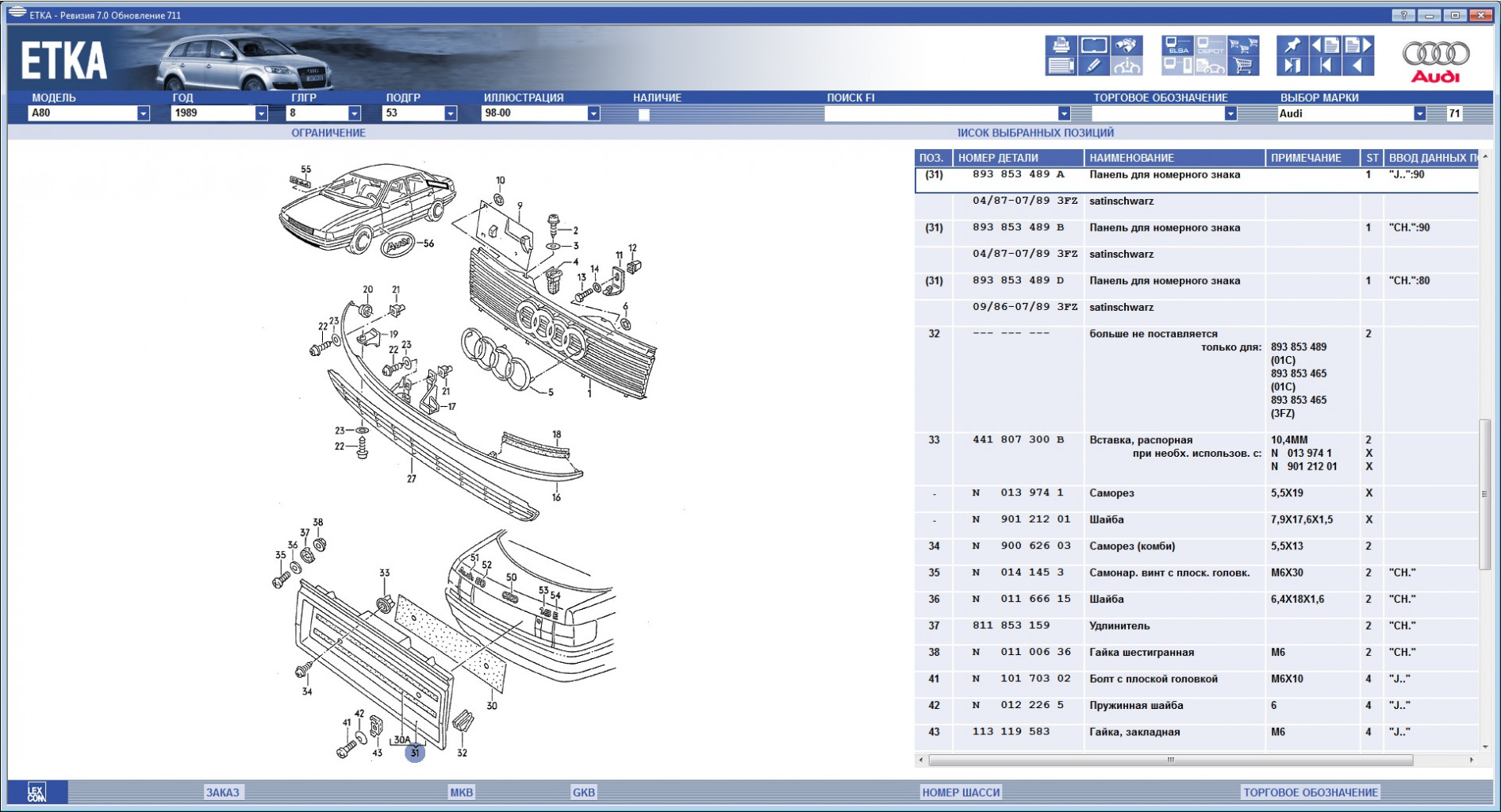1501x812 pixels.
Task: Click the НАИМЕНОВАНИЕ column header
Action: pos(1174,158)
